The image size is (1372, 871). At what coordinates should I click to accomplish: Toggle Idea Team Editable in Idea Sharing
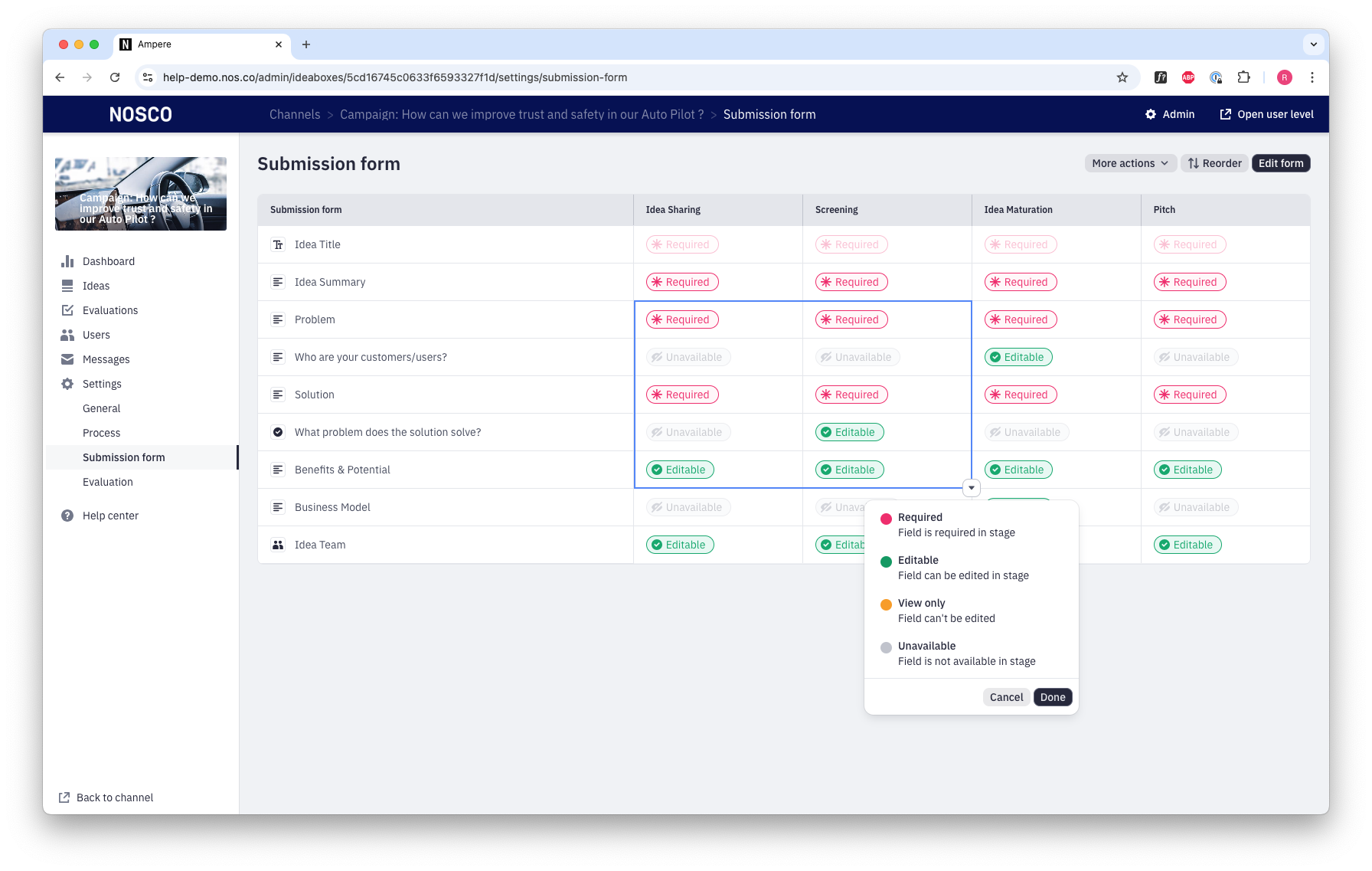[680, 545]
